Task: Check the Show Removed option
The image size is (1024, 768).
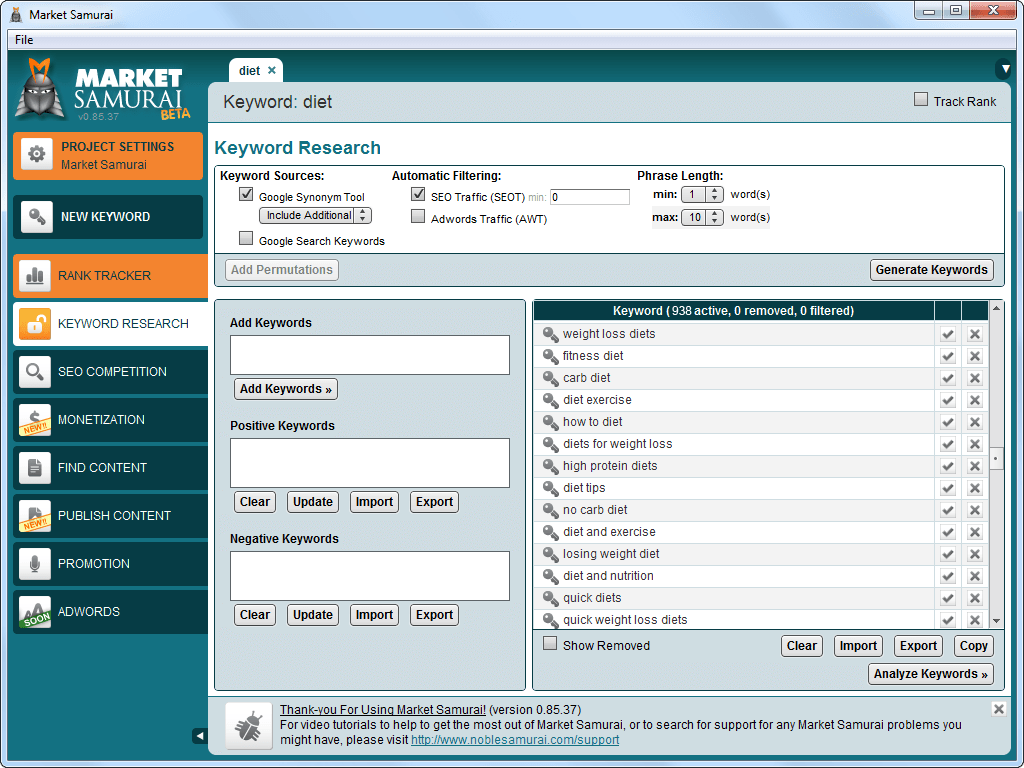Action: point(550,644)
